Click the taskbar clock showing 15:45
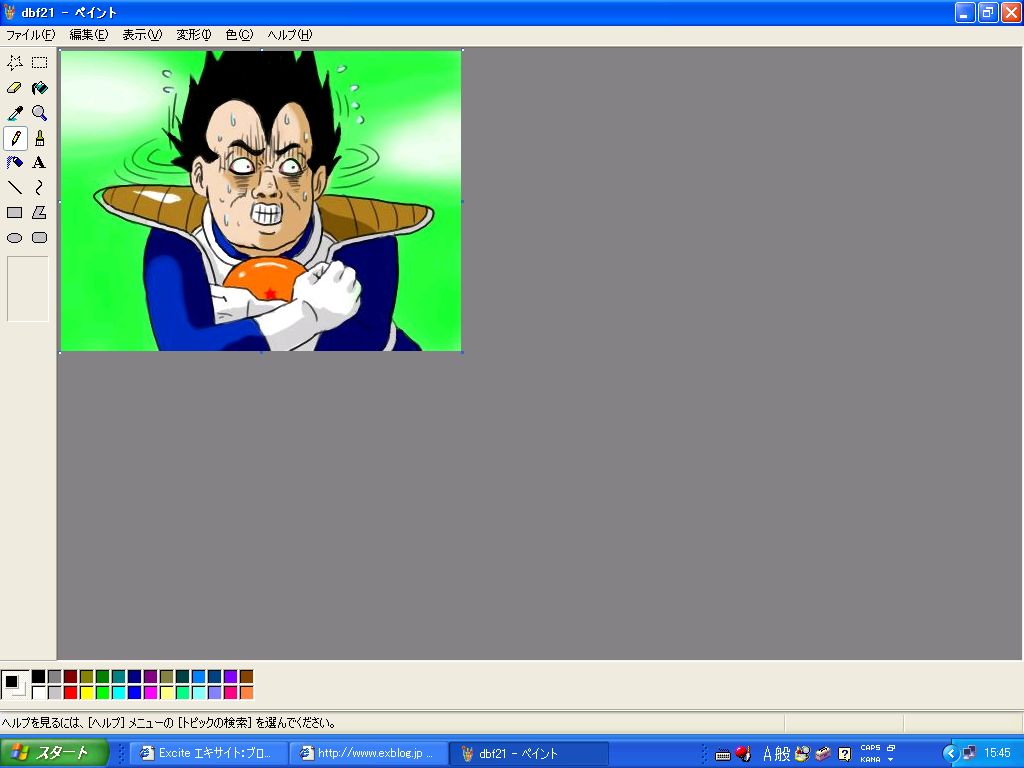The width and height of the screenshot is (1024, 768). pyautogui.click(x=997, y=753)
